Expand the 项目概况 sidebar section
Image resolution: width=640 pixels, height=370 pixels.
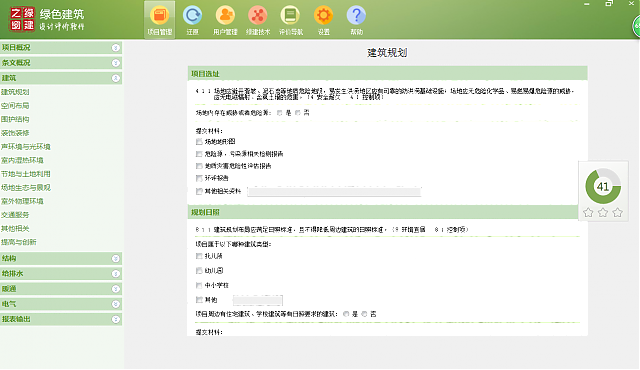coord(61,48)
